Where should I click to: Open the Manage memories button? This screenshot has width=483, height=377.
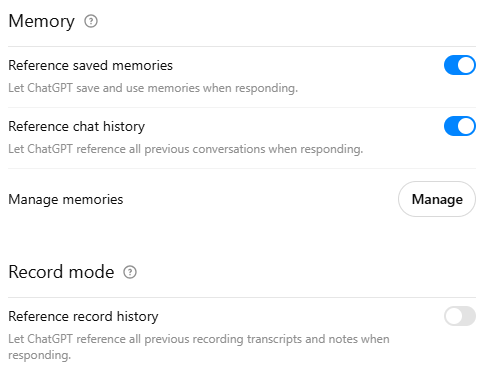click(437, 199)
